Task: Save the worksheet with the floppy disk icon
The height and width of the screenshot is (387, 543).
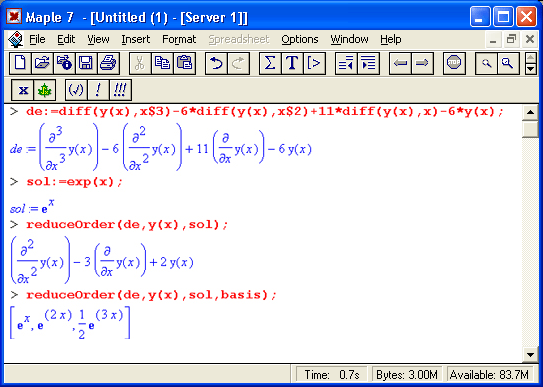Action: (x=86, y=63)
